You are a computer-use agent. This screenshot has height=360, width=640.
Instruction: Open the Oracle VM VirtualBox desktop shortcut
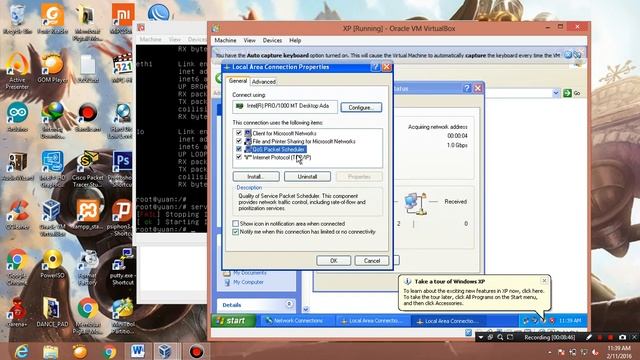52,218
